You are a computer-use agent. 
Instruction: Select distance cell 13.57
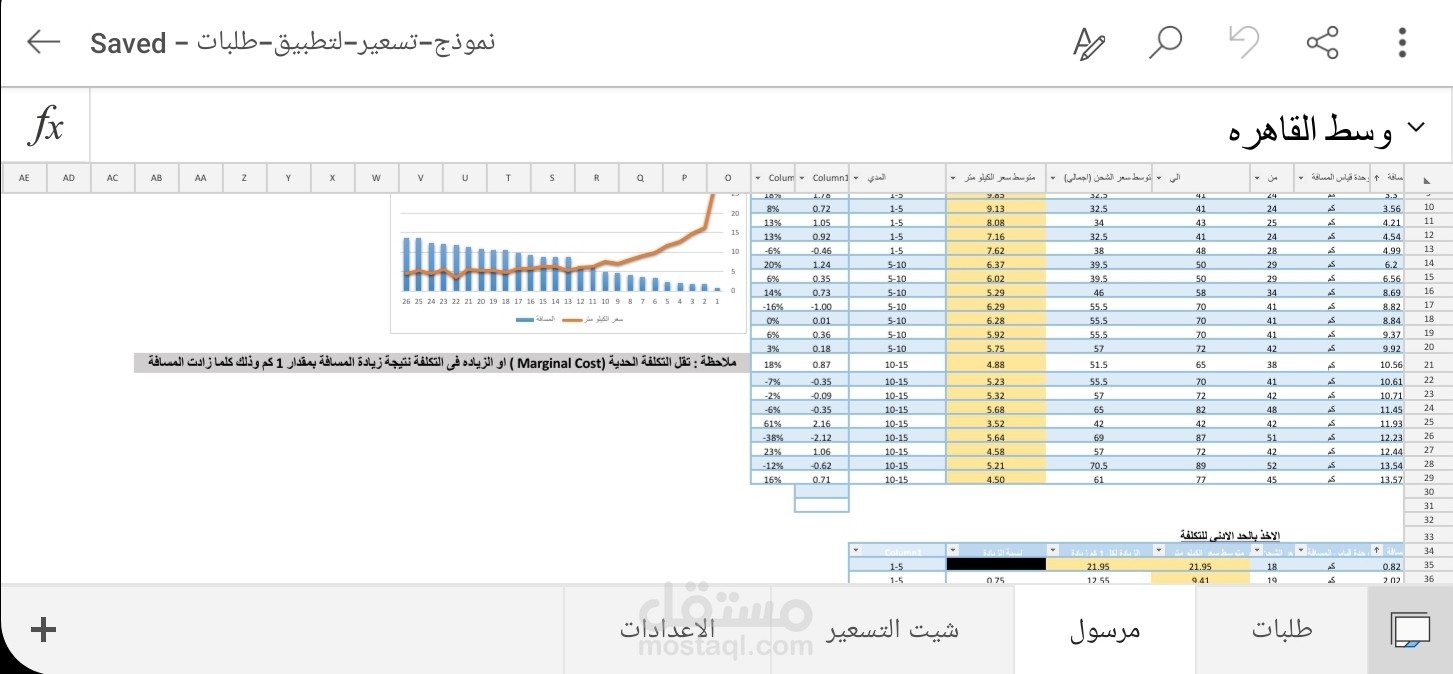(x=1385, y=479)
